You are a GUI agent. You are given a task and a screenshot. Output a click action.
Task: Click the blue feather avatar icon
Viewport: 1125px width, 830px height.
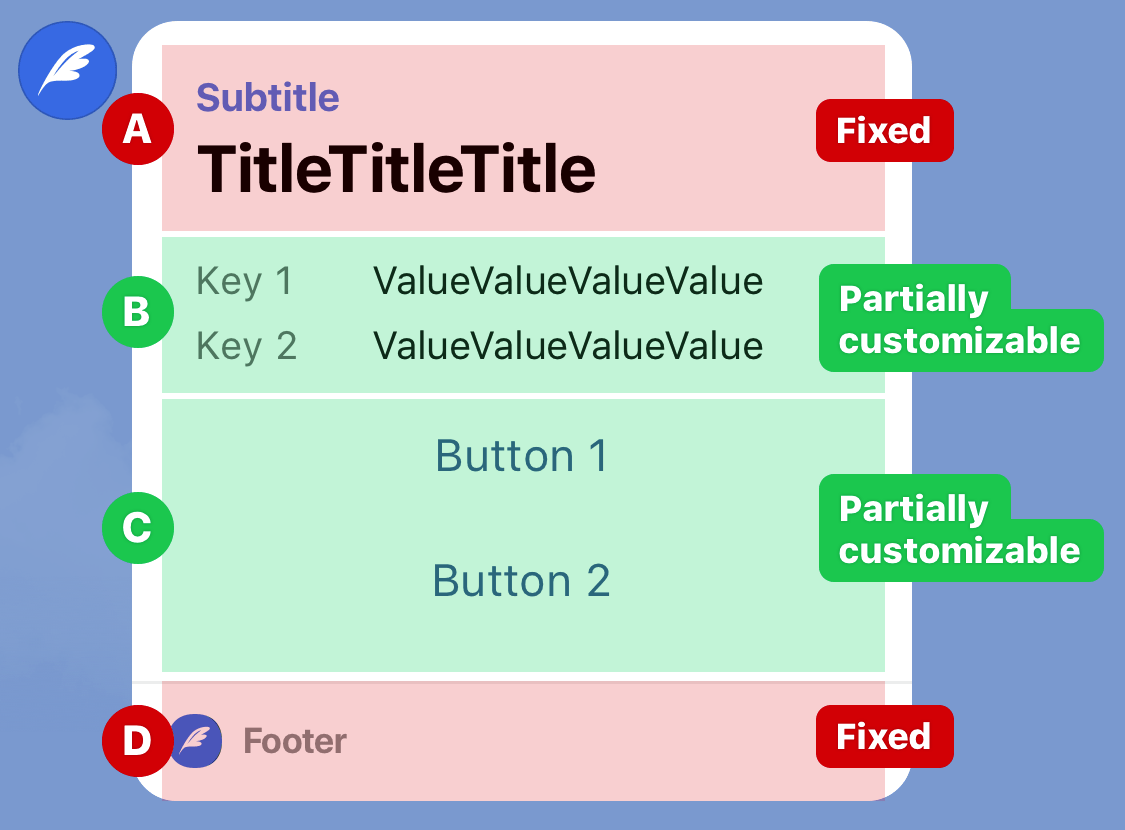pyautogui.click(x=67, y=70)
